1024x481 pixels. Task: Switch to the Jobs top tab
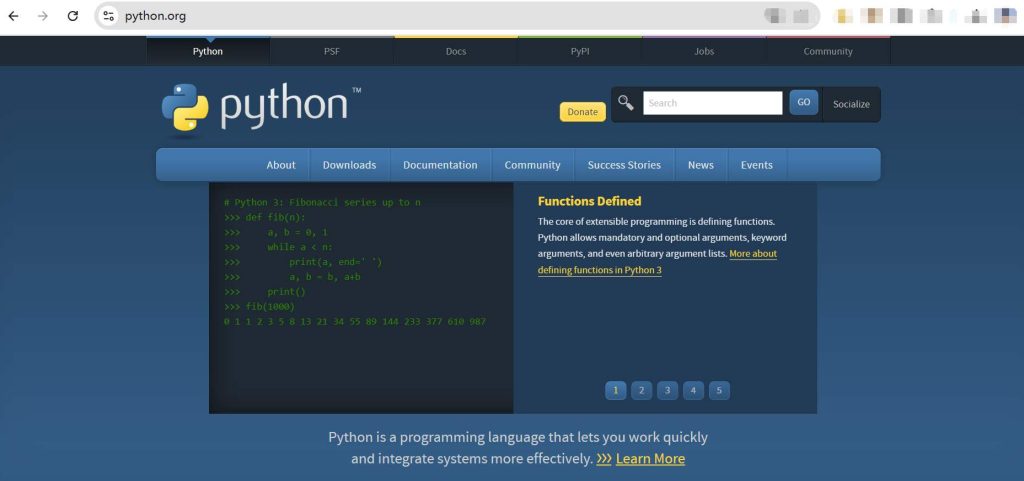point(704,52)
